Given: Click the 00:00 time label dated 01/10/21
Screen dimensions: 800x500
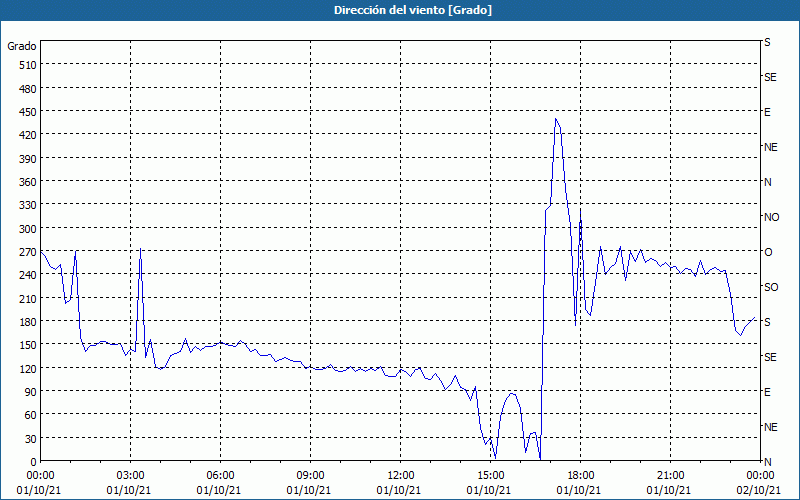Looking at the screenshot, I should (x=40, y=476).
